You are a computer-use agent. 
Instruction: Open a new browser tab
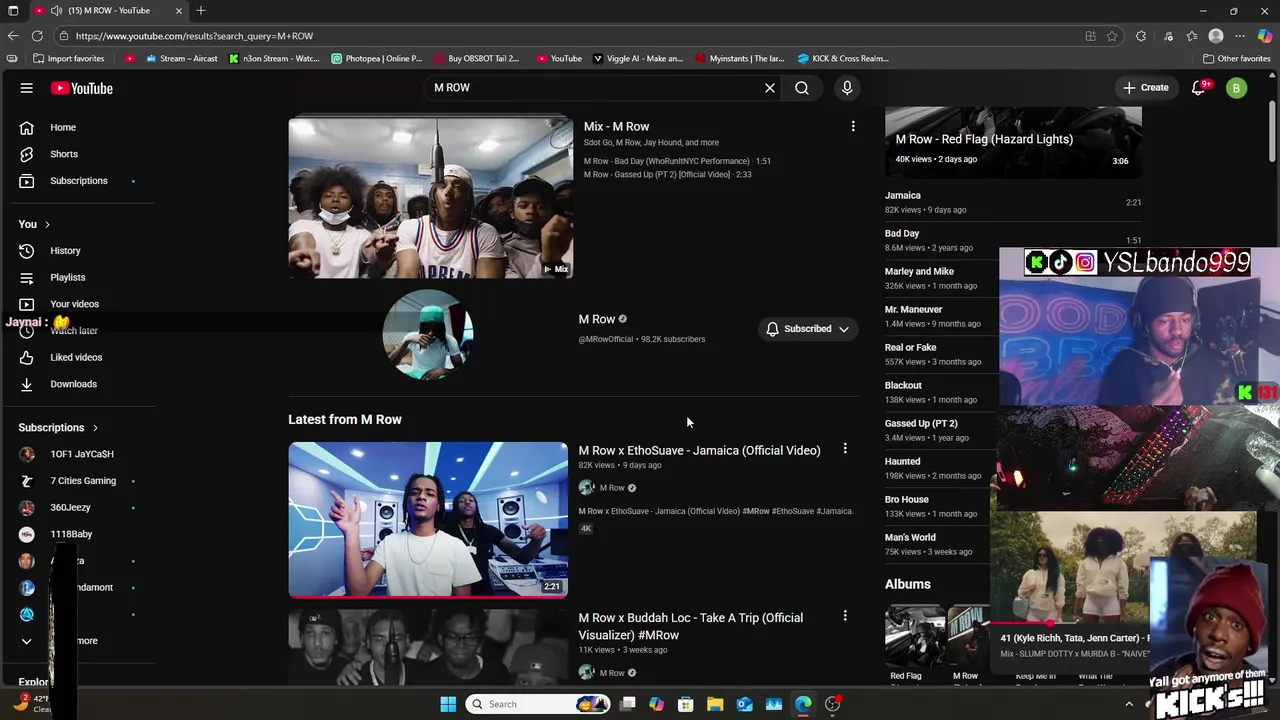click(201, 11)
